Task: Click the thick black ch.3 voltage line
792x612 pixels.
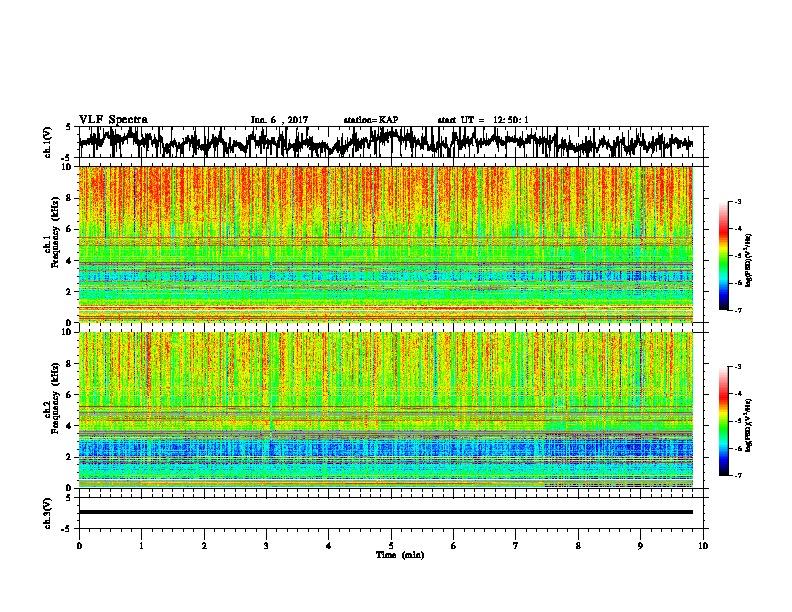Action: [385, 512]
